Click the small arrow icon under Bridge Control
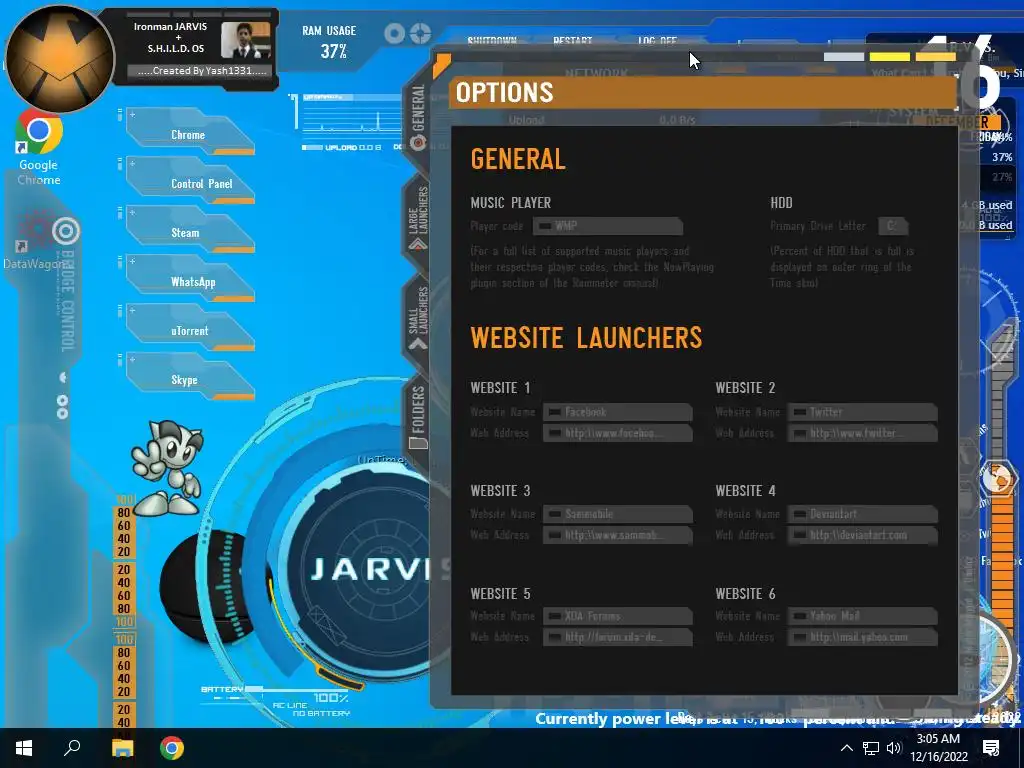The width and height of the screenshot is (1024, 768). tap(63, 377)
